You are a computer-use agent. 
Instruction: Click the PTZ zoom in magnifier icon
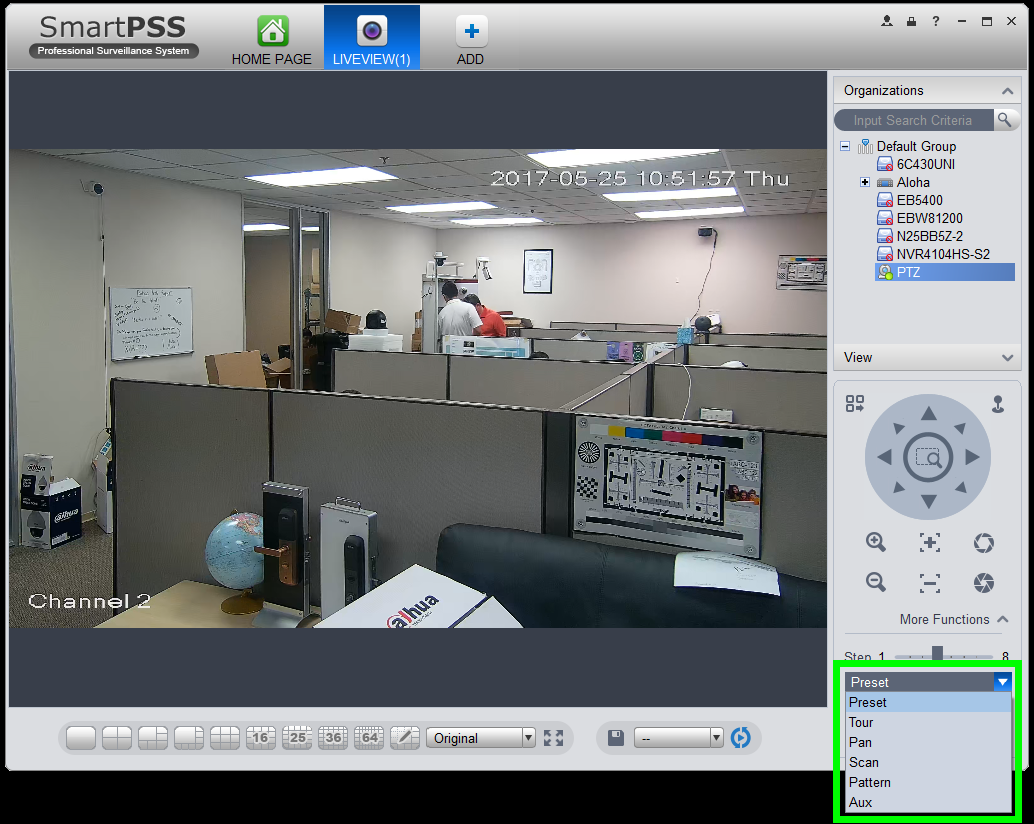point(876,542)
